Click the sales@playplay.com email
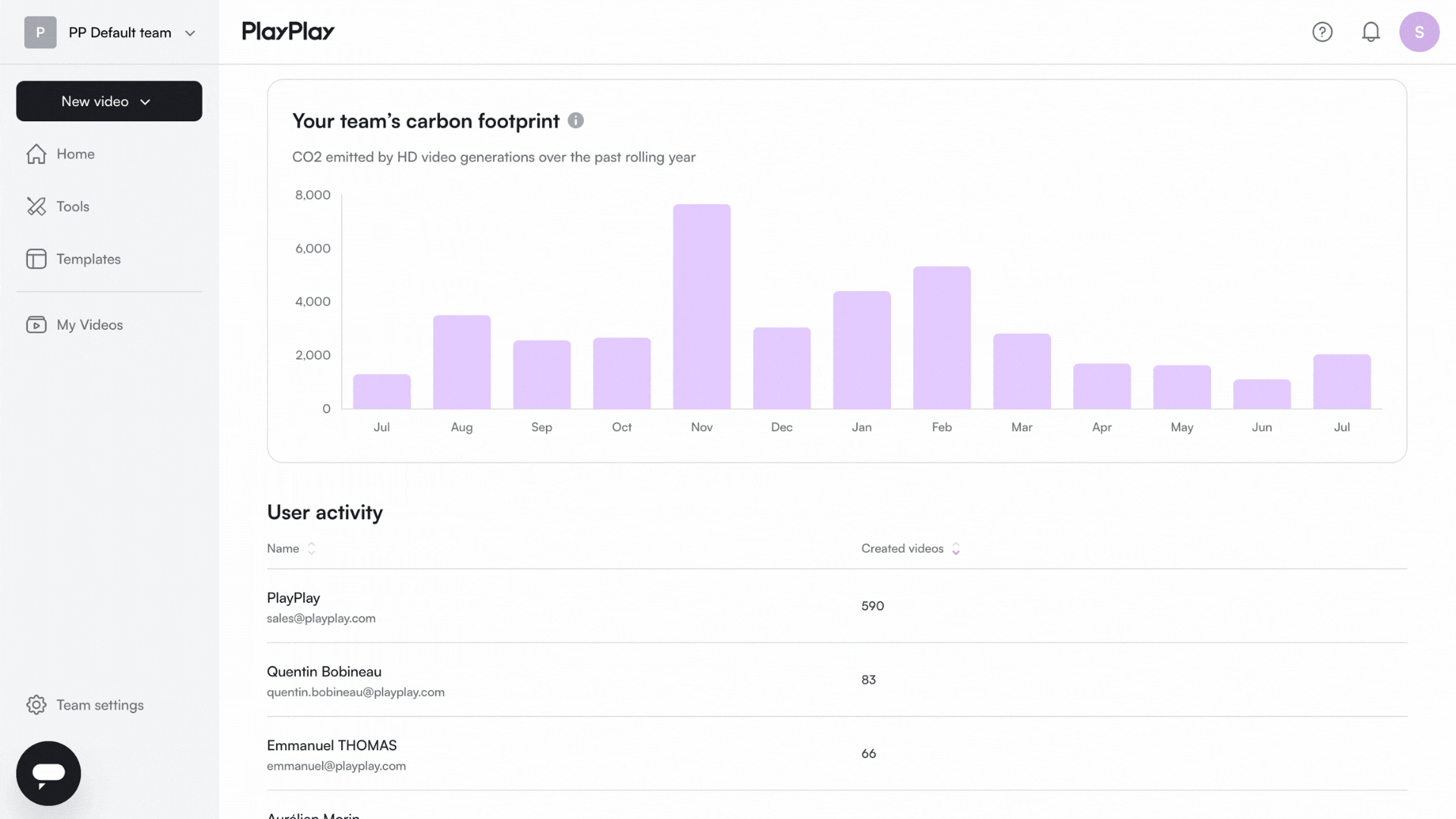 pos(322,619)
